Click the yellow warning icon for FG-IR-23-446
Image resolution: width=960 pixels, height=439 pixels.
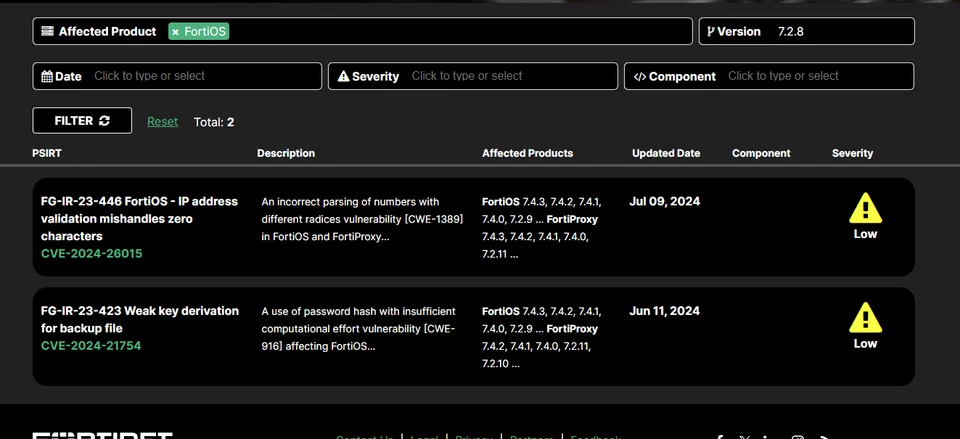[x=865, y=208]
